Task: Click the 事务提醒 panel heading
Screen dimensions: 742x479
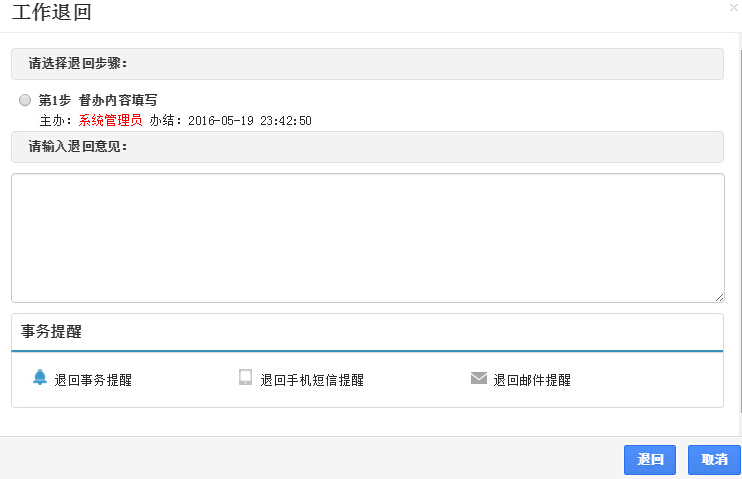Action: [x=50, y=332]
